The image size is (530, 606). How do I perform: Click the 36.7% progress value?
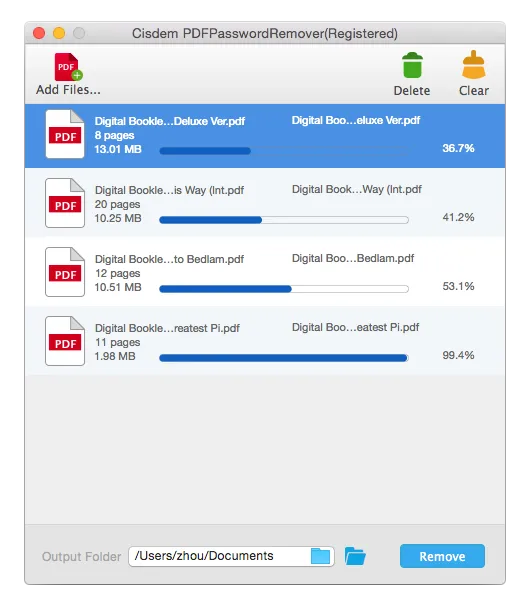click(x=458, y=148)
